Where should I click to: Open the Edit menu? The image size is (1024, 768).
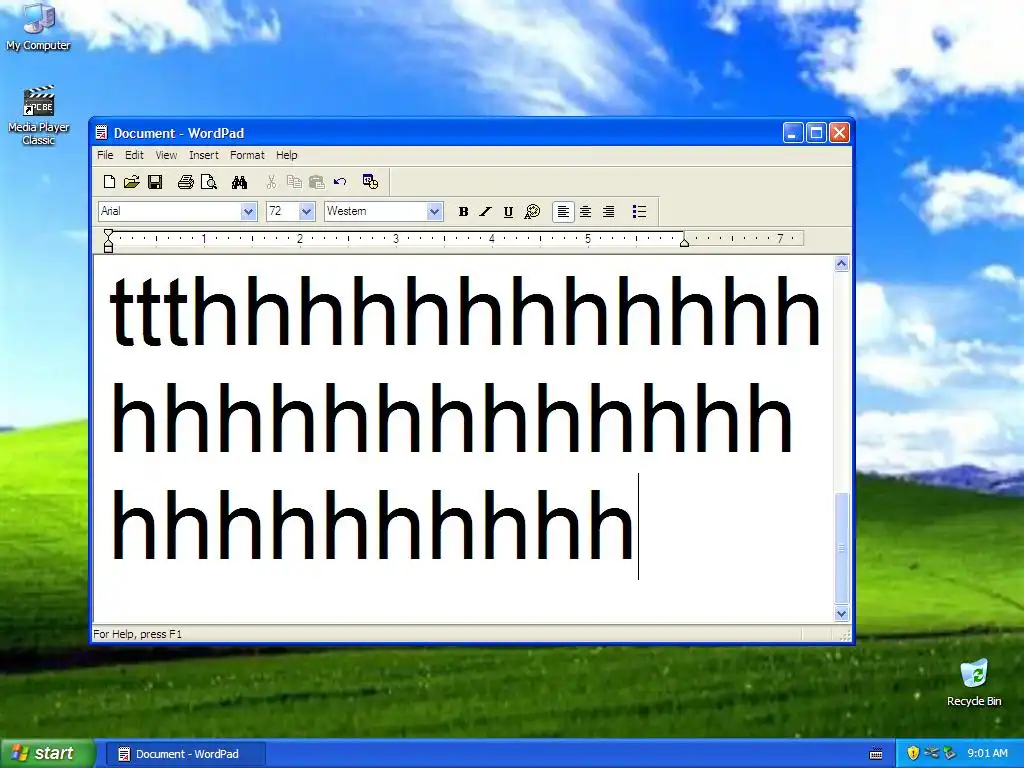pyautogui.click(x=135, y=155)
